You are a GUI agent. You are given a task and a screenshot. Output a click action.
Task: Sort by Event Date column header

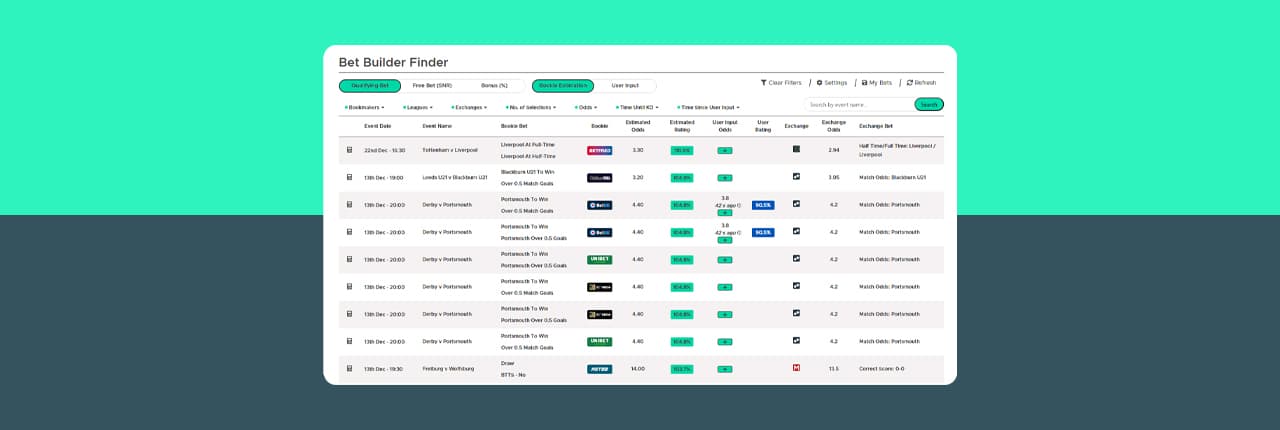point(378,126)
